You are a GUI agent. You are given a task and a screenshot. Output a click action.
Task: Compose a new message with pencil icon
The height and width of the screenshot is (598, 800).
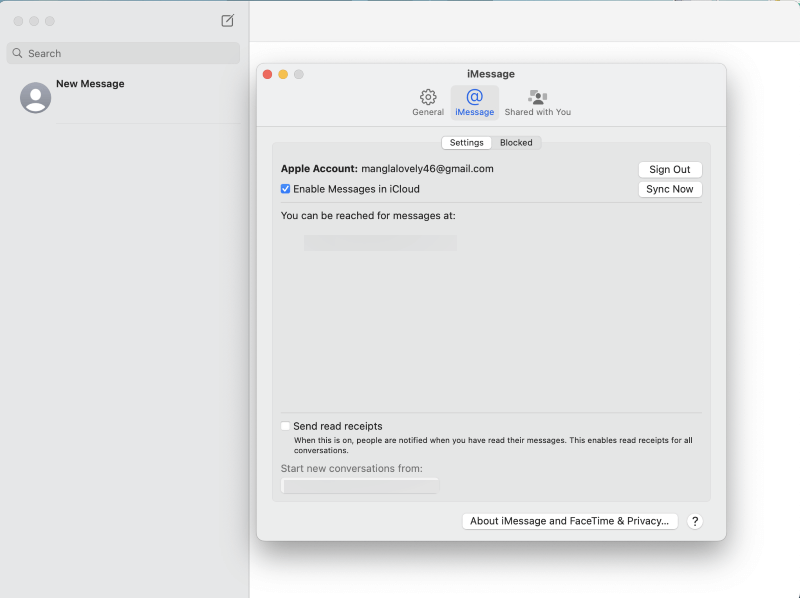tap(228, 20)
